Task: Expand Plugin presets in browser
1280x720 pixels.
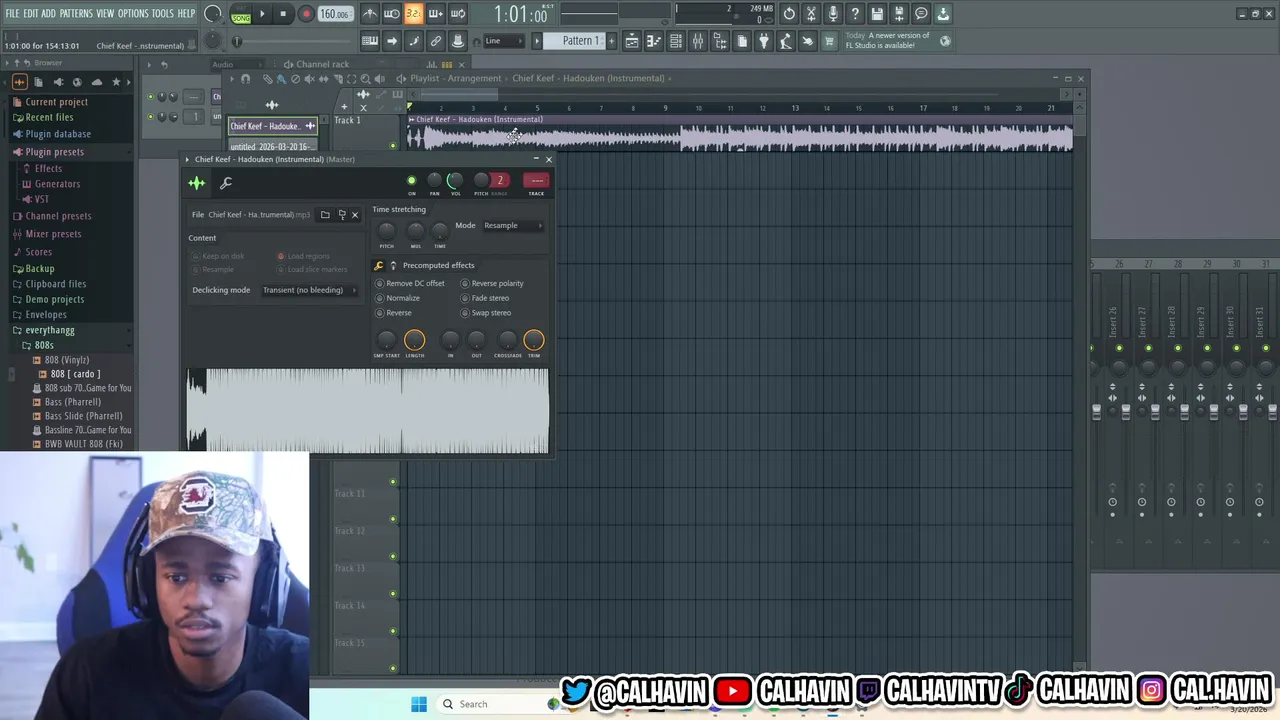Action: click(55, 152)
